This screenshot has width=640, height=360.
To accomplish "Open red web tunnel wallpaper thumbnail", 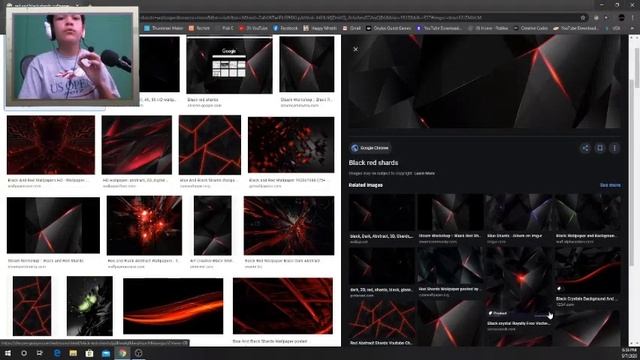I will point(51,145).
